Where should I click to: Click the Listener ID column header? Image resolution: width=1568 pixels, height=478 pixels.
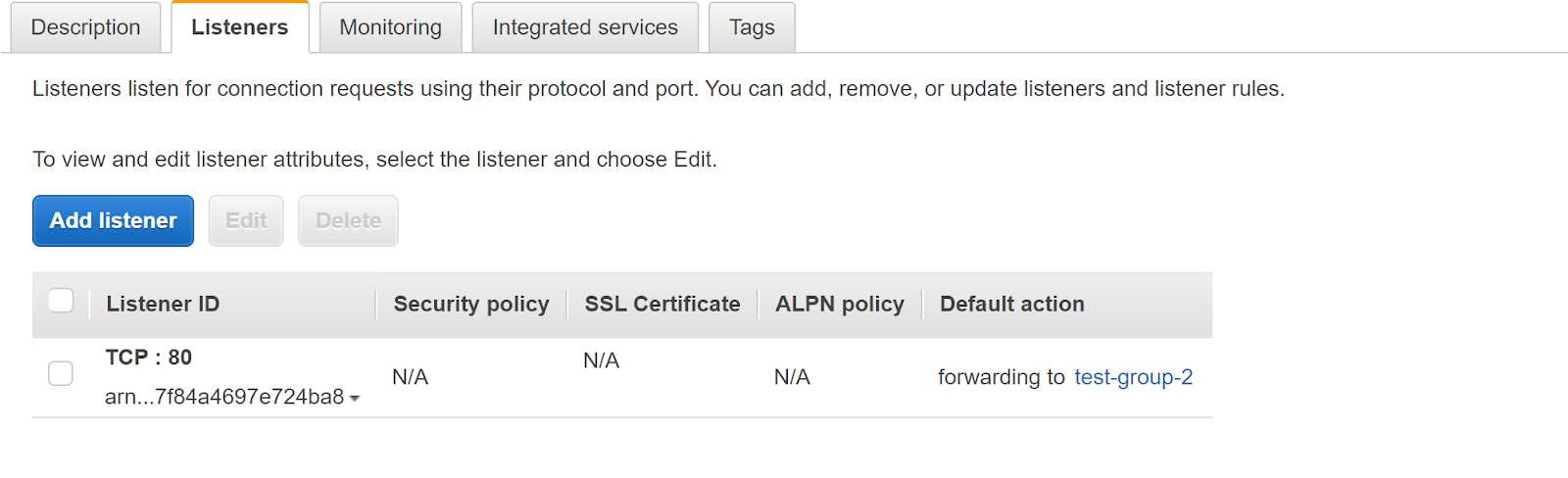(163, 305)
